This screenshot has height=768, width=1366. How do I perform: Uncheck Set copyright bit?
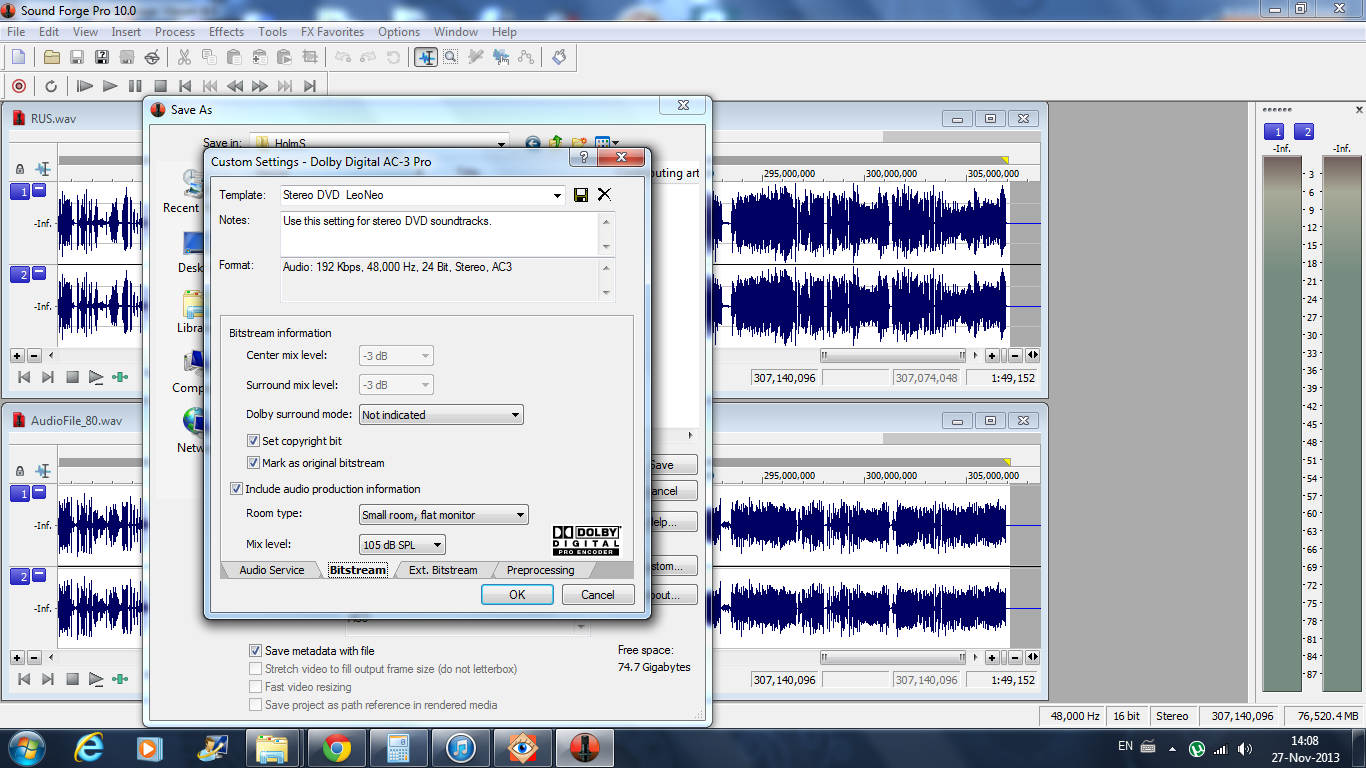pos(254,441)
